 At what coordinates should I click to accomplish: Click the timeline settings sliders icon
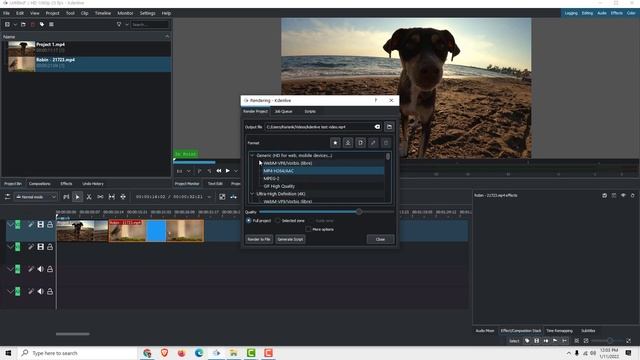[7, 197]
